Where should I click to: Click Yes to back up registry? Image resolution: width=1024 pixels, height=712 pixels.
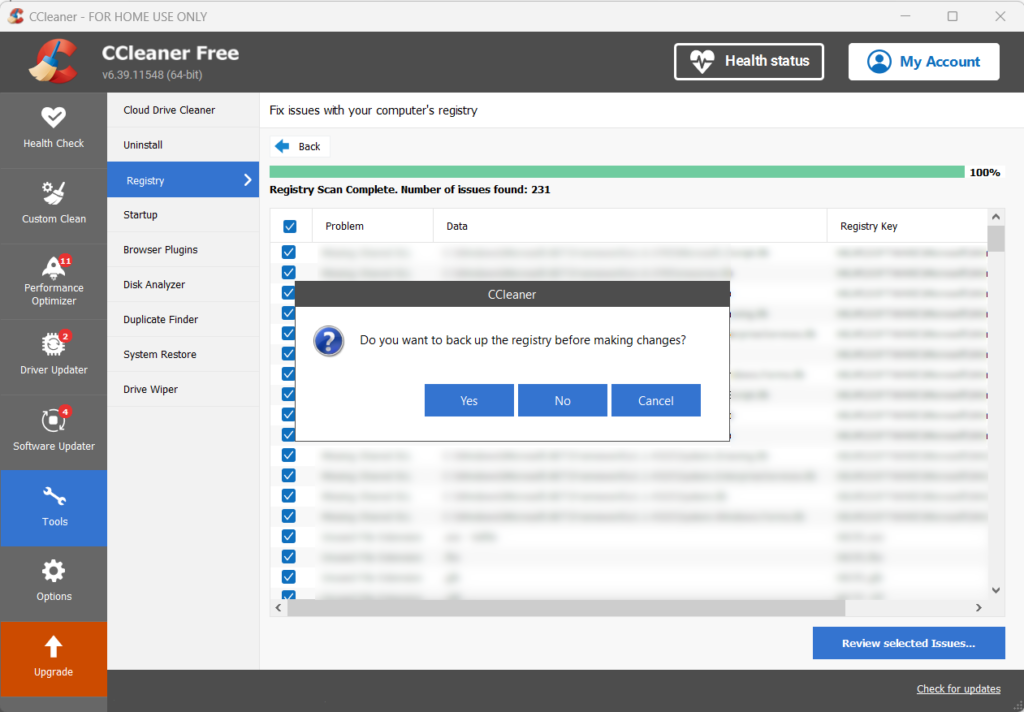tap(469, 400)
